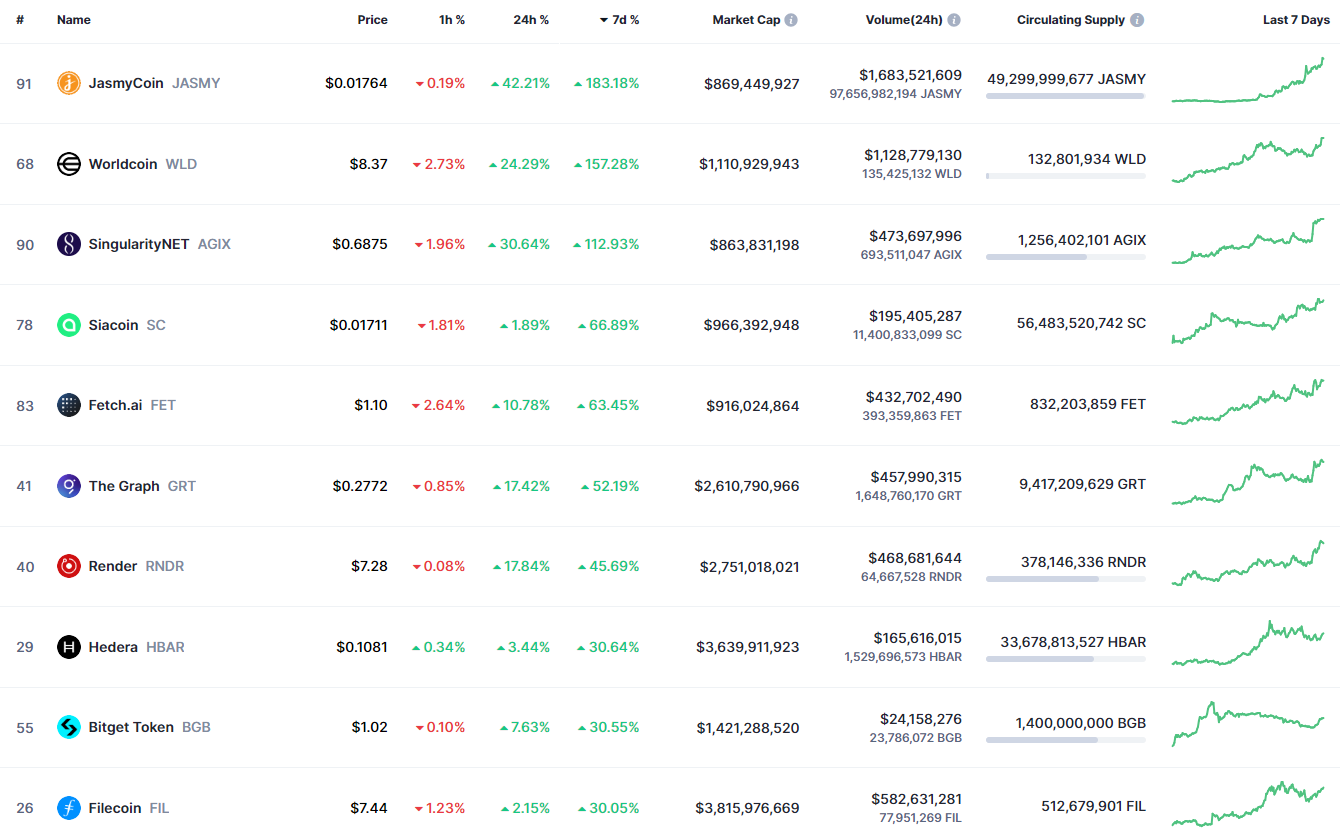This screenshot has height=840, width=1340.
Task: Click JasmyCoin circulating supply progress bar
Action: (x=1065, y=96)
